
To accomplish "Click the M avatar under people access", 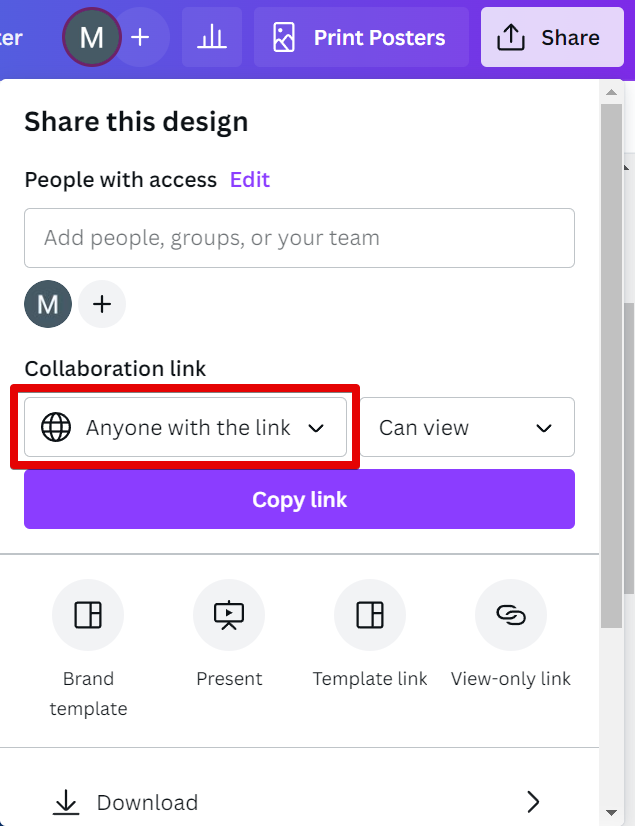I will (x=48, y=304).
